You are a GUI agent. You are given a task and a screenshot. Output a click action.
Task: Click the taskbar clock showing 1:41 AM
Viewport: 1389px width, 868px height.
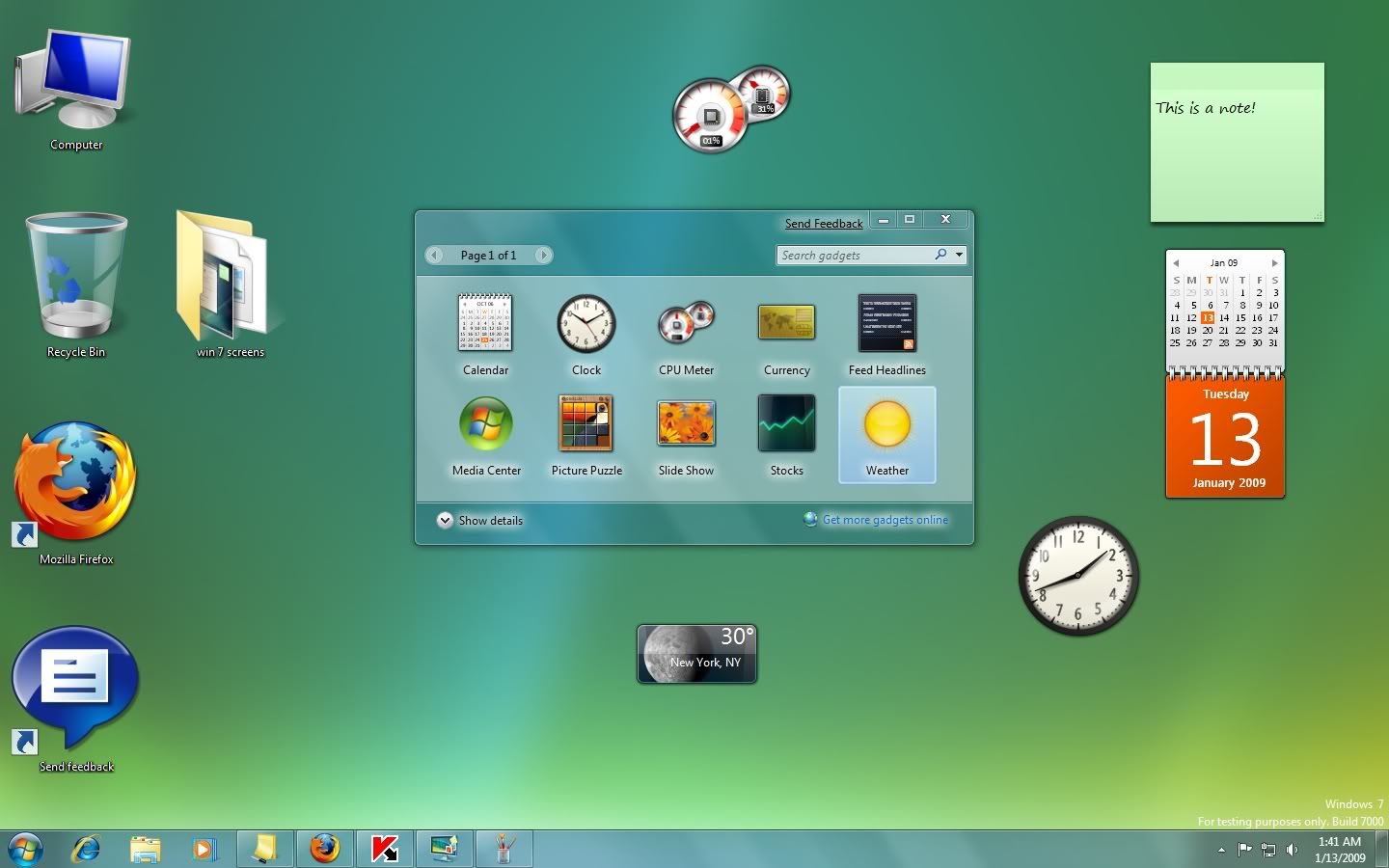coord(1340,850)
